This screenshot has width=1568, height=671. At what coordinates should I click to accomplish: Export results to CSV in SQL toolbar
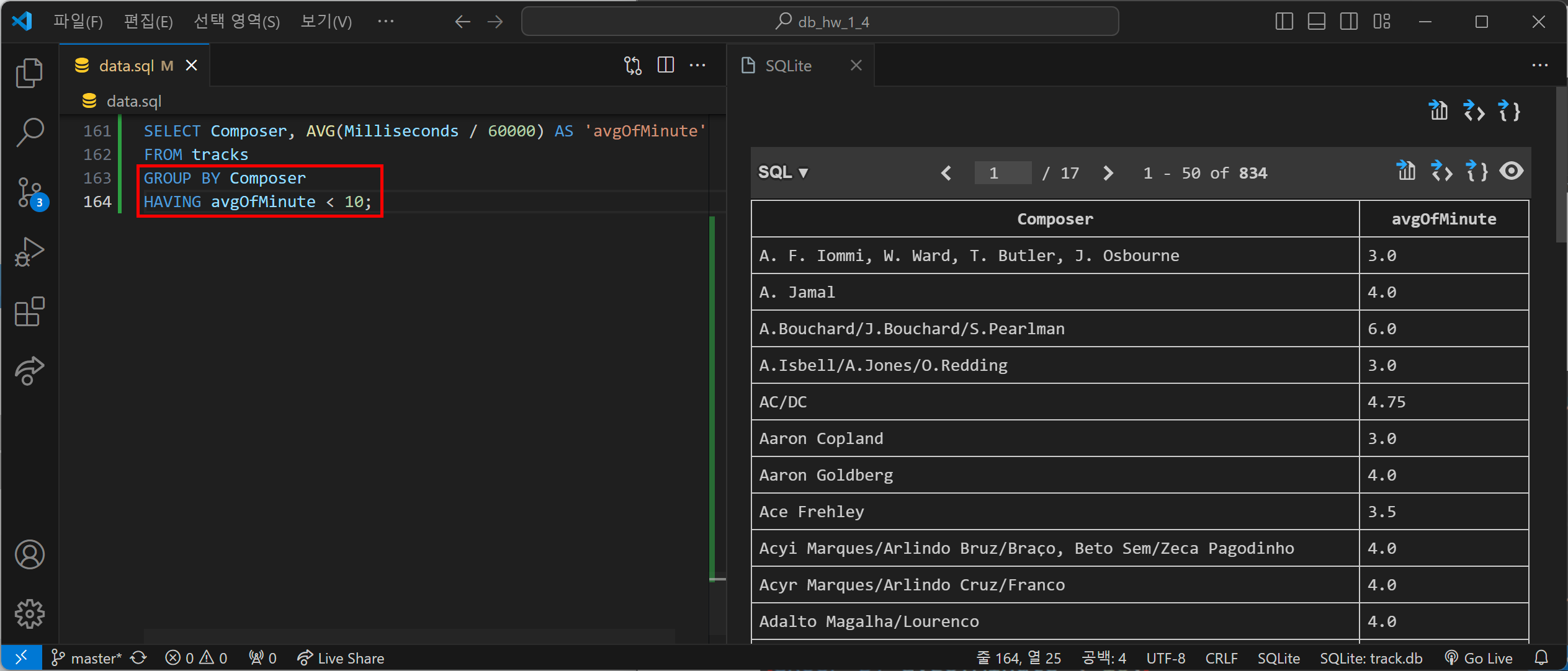[1406, 171]
